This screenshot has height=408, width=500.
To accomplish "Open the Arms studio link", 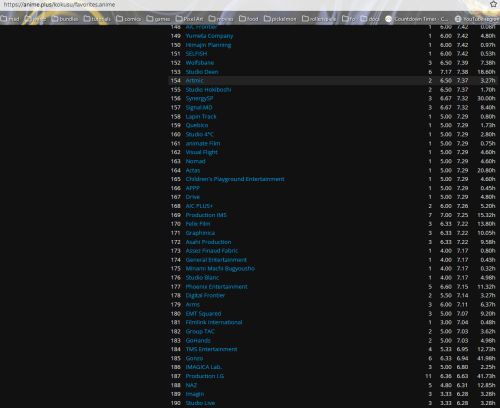I will point(193,305).
